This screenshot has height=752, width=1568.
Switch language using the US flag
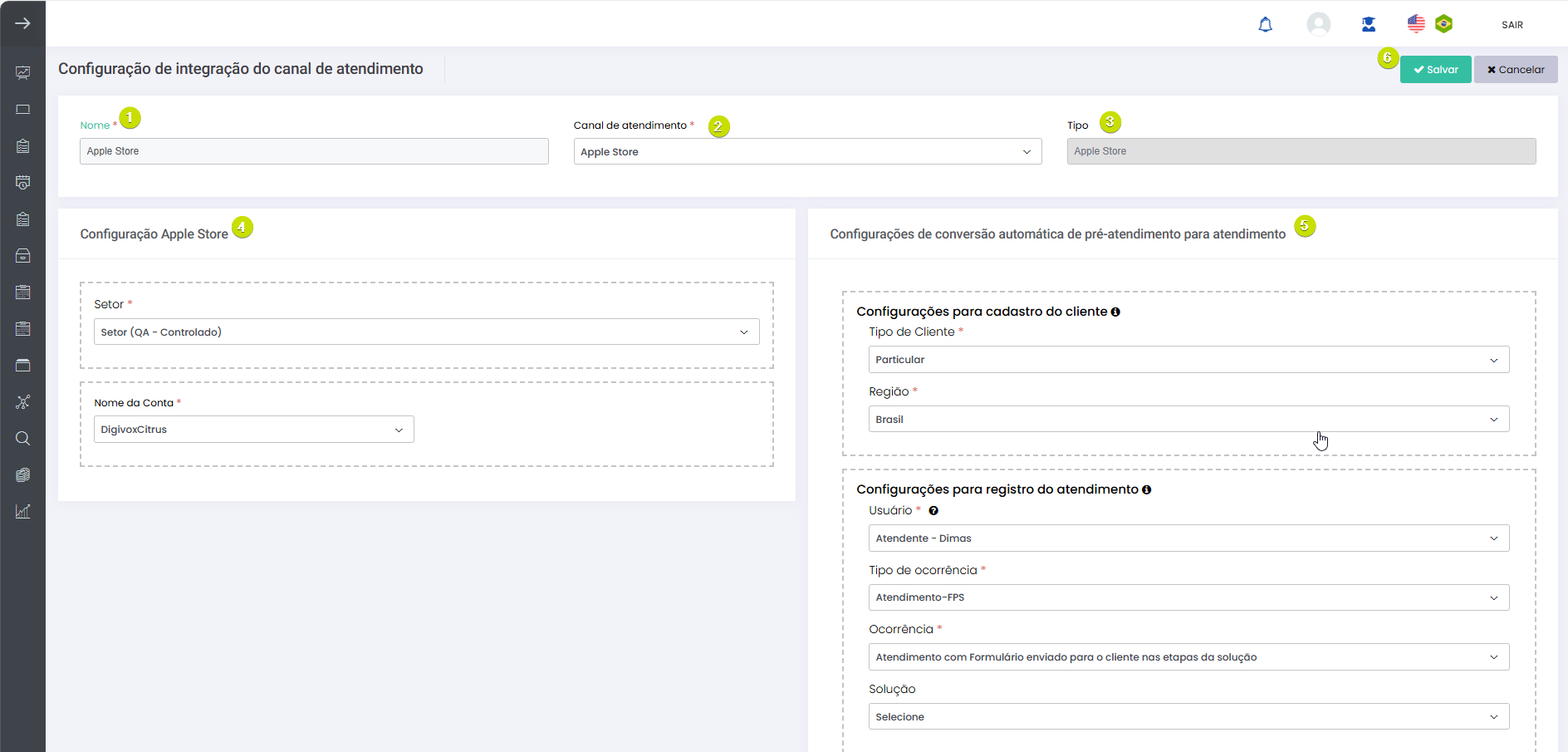[x=1416, y=24]
